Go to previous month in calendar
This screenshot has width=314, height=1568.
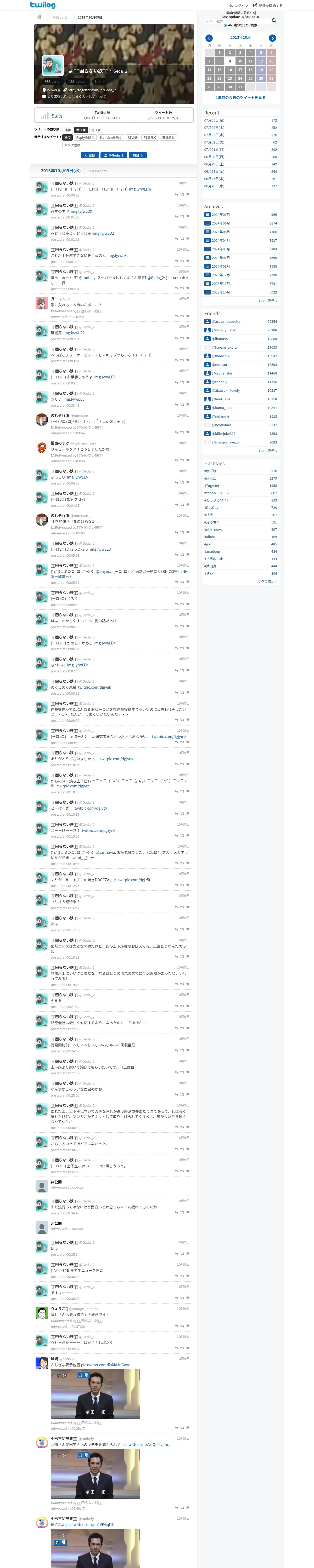point(209,38)
